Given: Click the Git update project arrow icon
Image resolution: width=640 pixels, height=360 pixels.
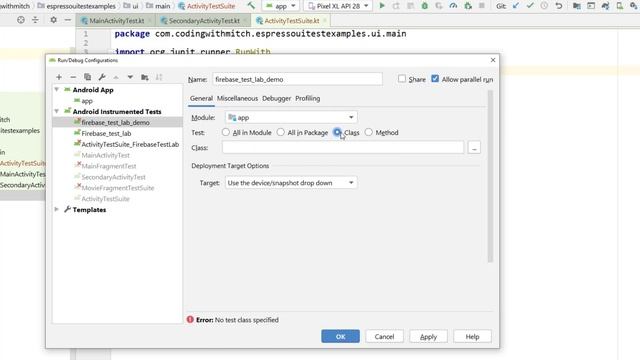Looking at the screenshot, I should [x=516, y=6].
